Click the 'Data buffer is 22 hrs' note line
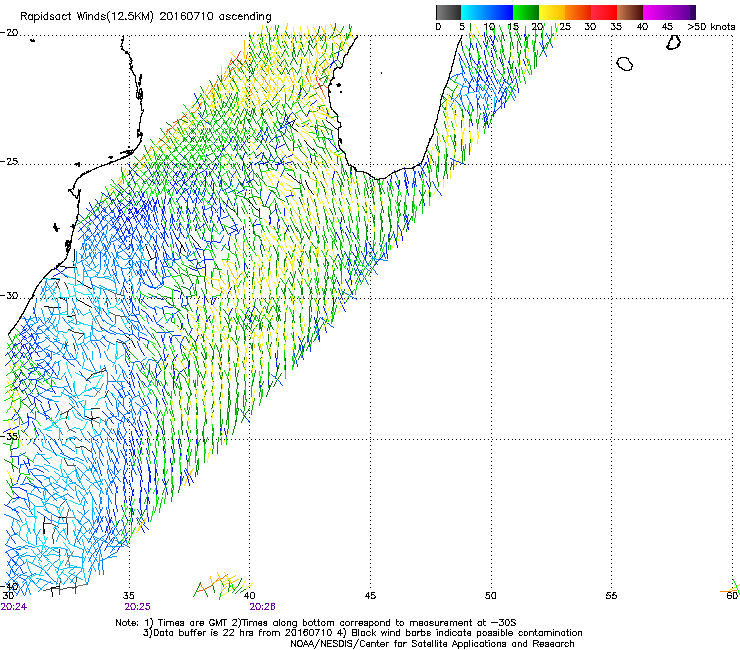This screenshot has height=650, width=740. (363, 633)
